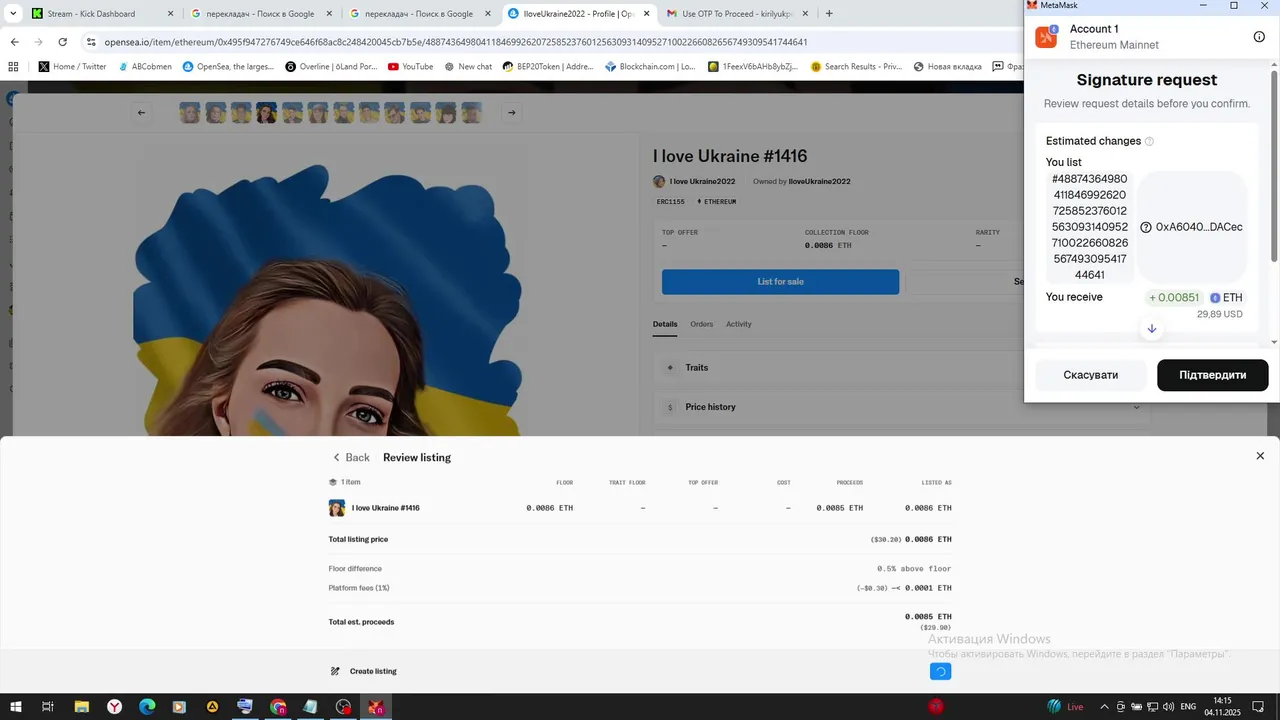Viewport: 1280px width, 720px height.
Task: Open the Overline bookmark
Action: coord(331,67)
